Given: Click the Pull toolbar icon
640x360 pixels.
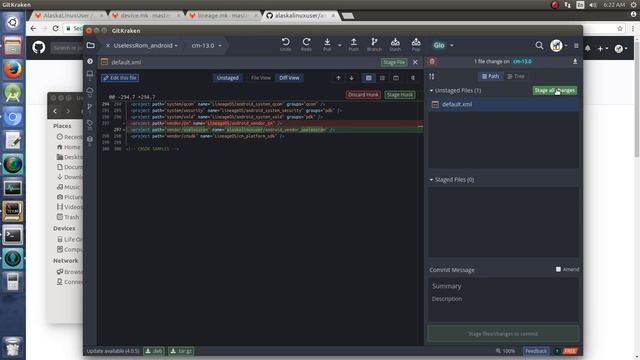Looking at the screenshot, I should coord(327,44).
